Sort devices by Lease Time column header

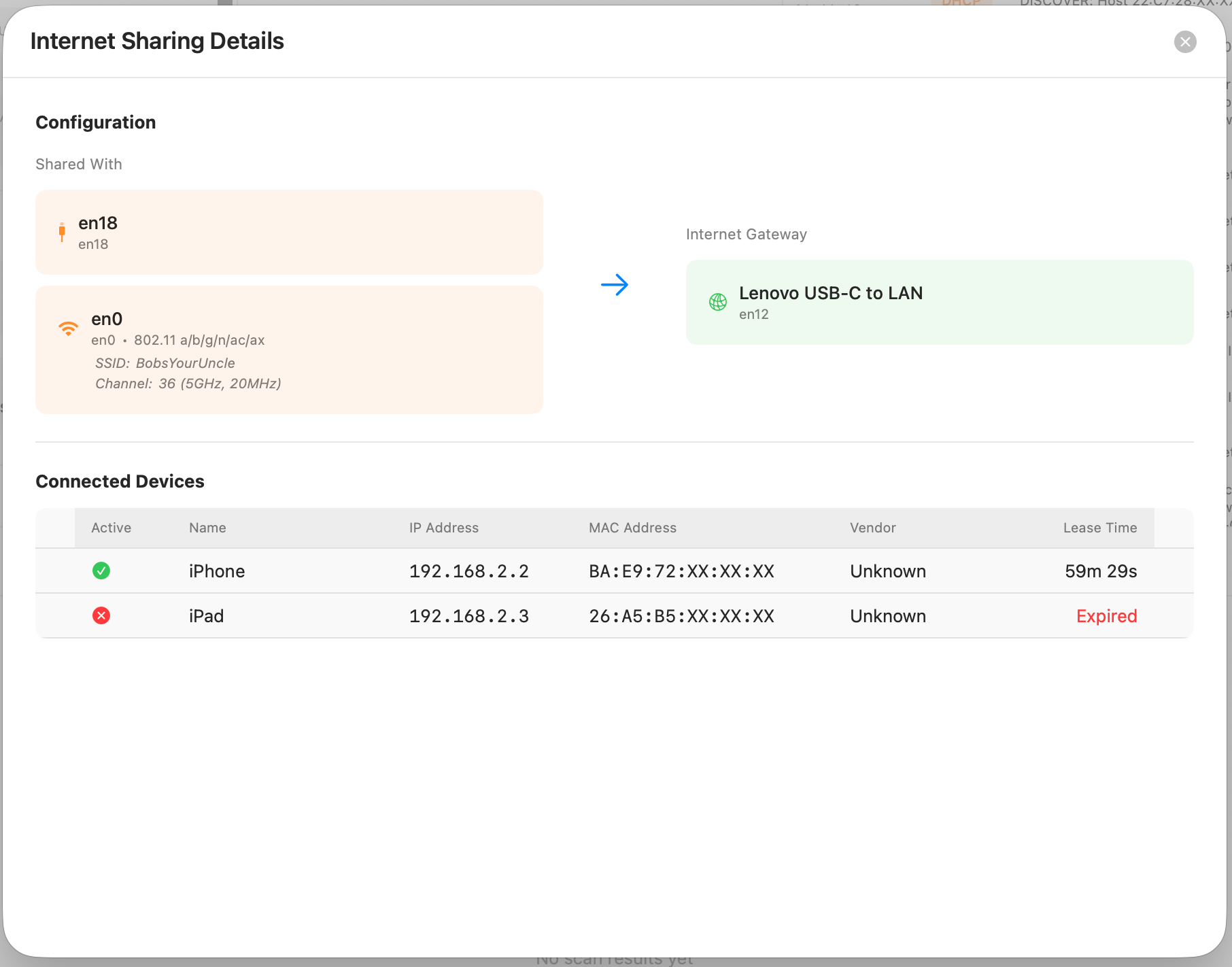point(1099,528)
